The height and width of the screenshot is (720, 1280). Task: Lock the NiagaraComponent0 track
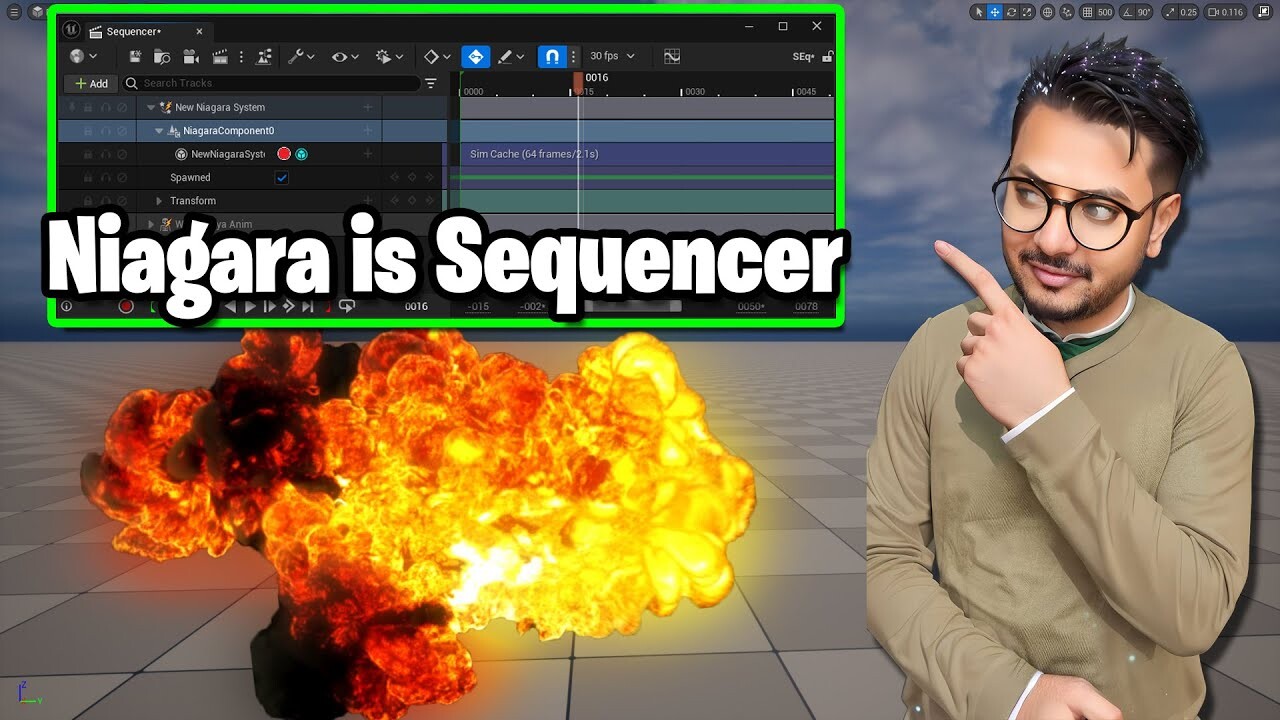(88, 130)
